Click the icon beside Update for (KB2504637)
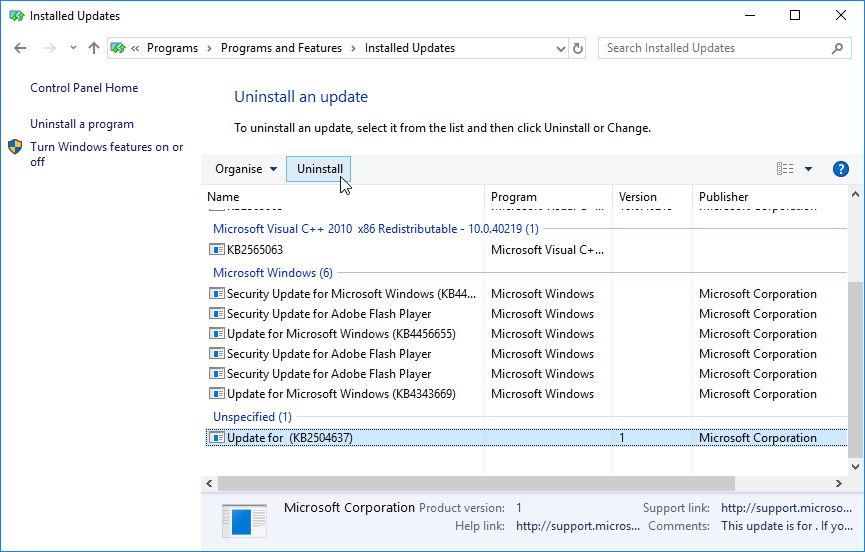 coord(217,437)
